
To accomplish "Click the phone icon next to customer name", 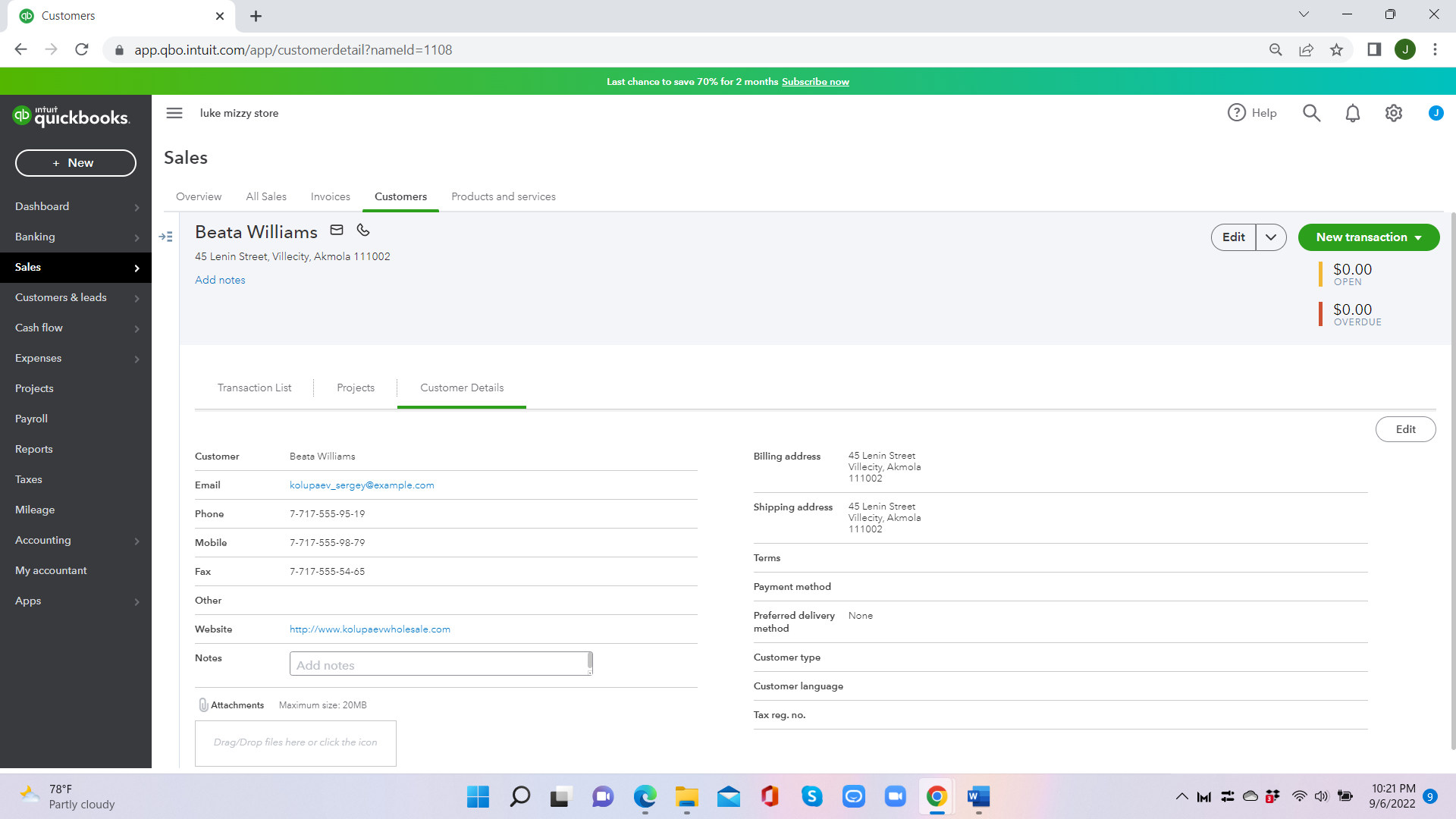I will coord(363,230).
